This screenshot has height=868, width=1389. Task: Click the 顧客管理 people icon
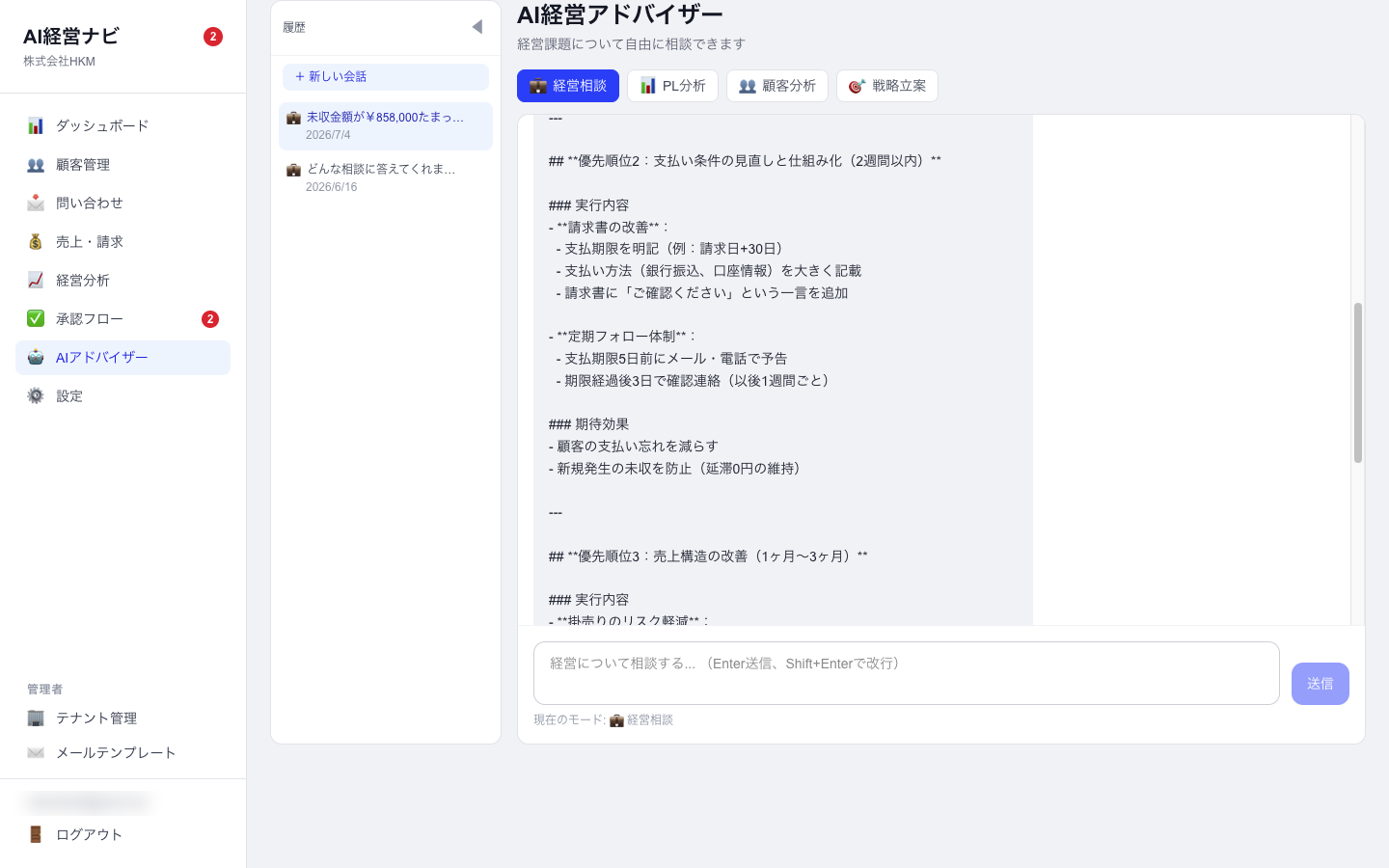[36, 164]
